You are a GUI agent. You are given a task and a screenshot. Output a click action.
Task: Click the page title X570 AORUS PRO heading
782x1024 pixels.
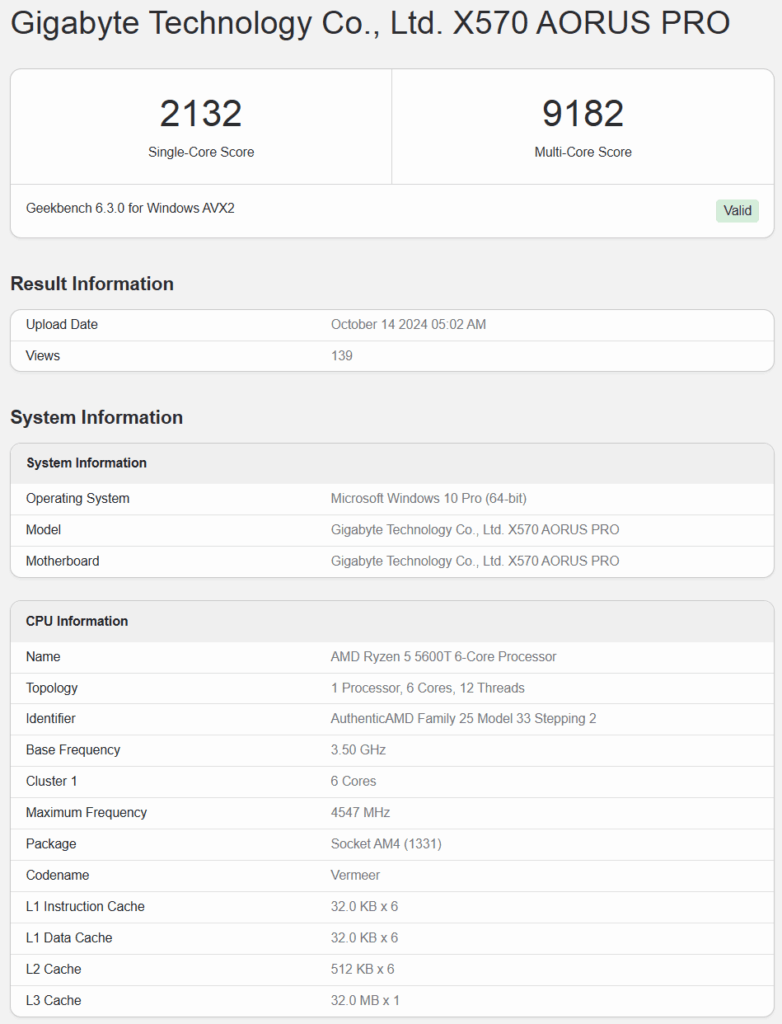pyautogui.click(x=370, y=23)
